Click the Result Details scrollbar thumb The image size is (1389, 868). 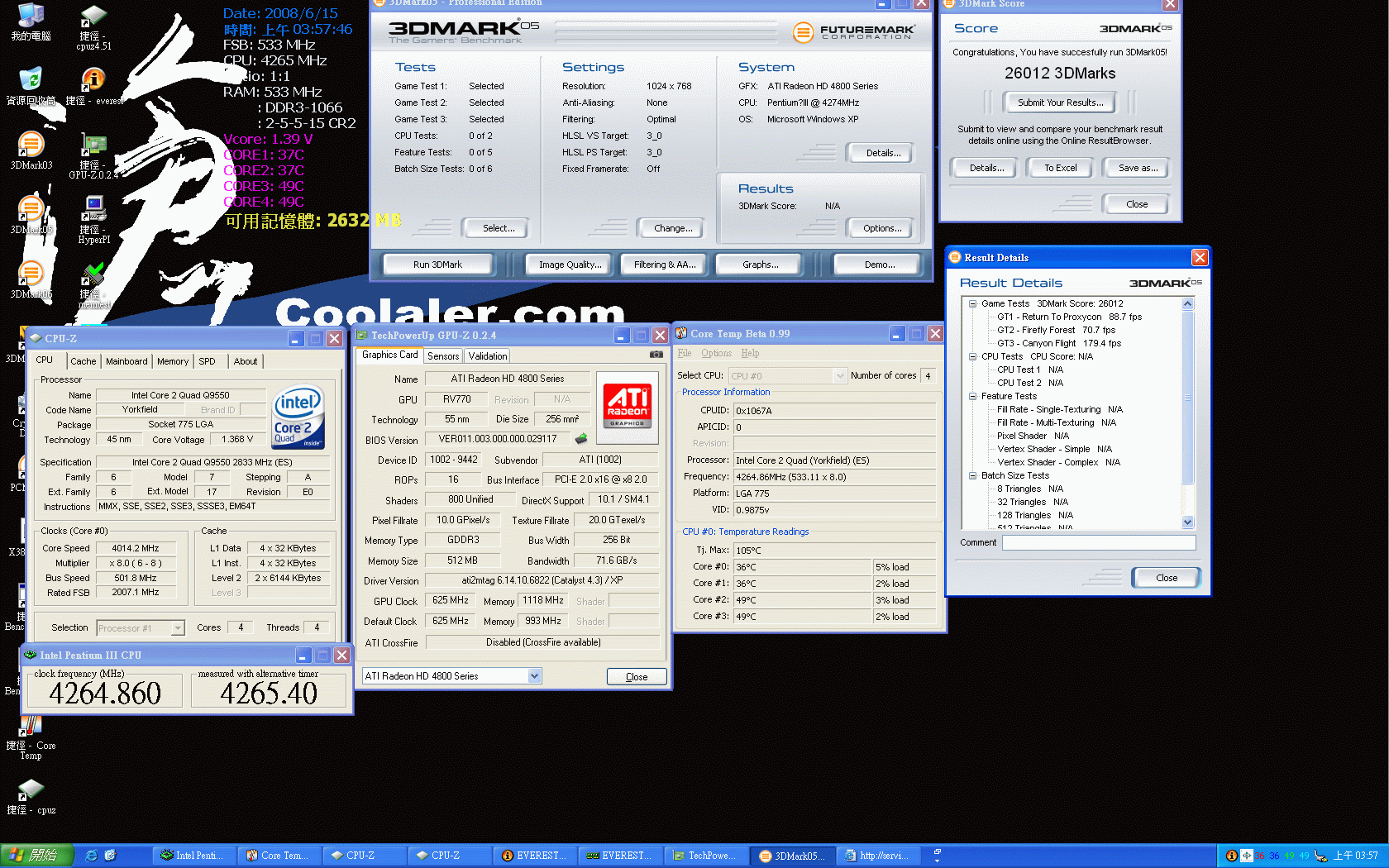1188,397
